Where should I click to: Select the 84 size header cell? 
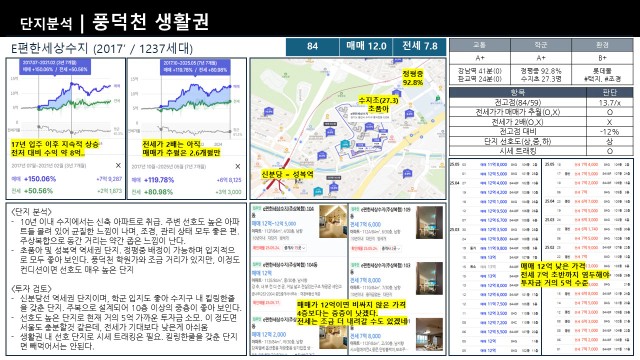click(x=312, y=46)
